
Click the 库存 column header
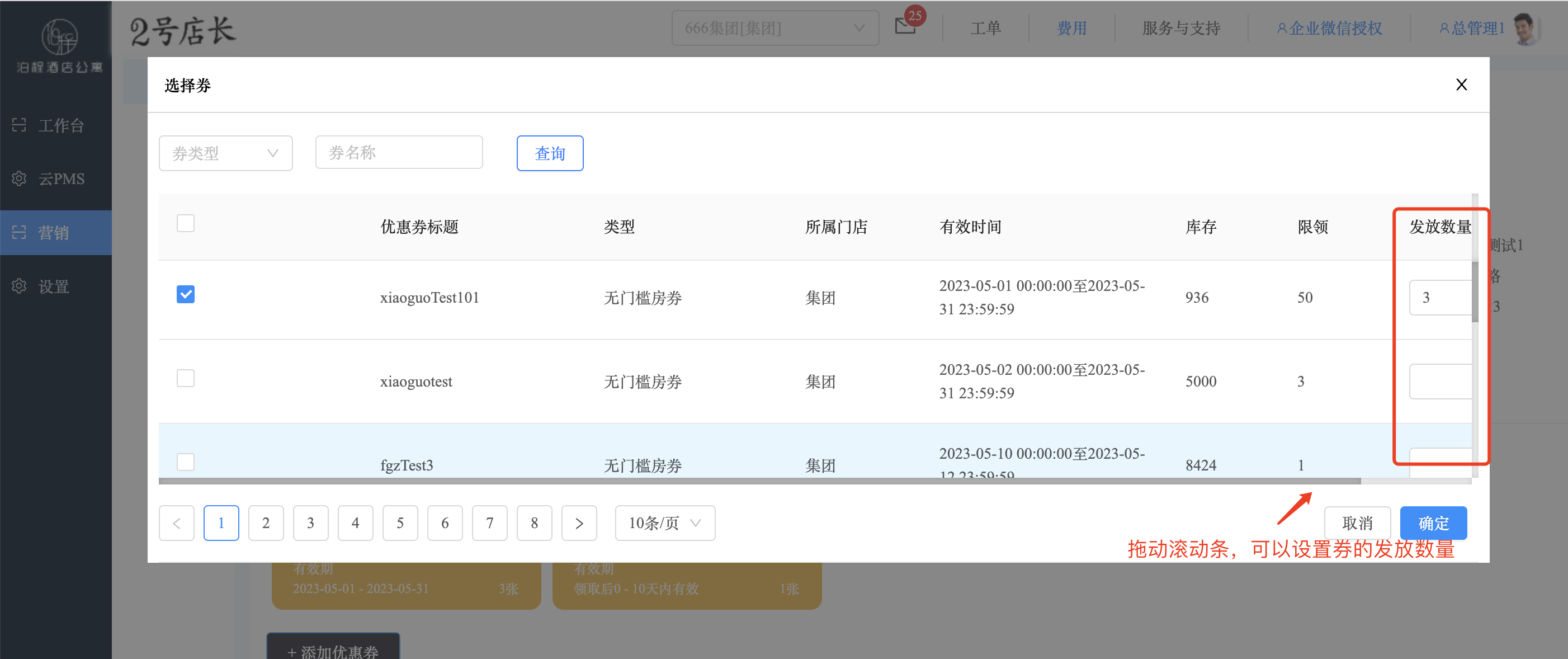1201,227
